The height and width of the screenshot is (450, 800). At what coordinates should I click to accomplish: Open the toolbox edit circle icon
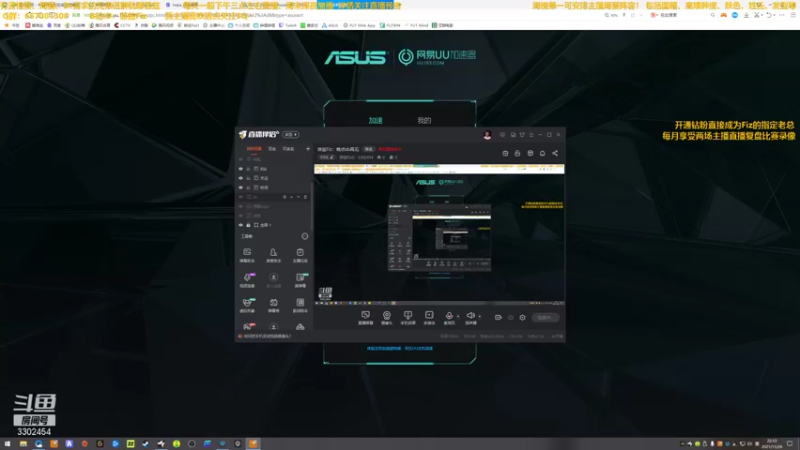[305, 236]
